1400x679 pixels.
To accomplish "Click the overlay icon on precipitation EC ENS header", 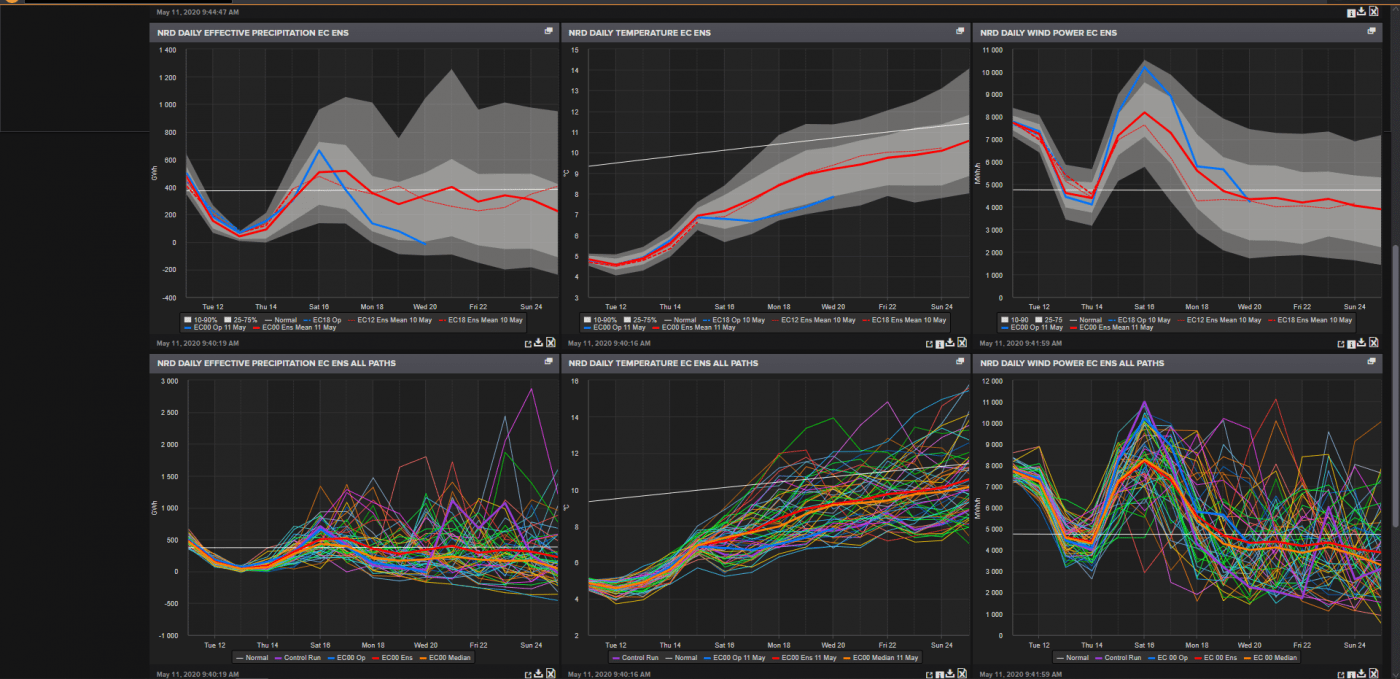I will (x=548, y=31).
